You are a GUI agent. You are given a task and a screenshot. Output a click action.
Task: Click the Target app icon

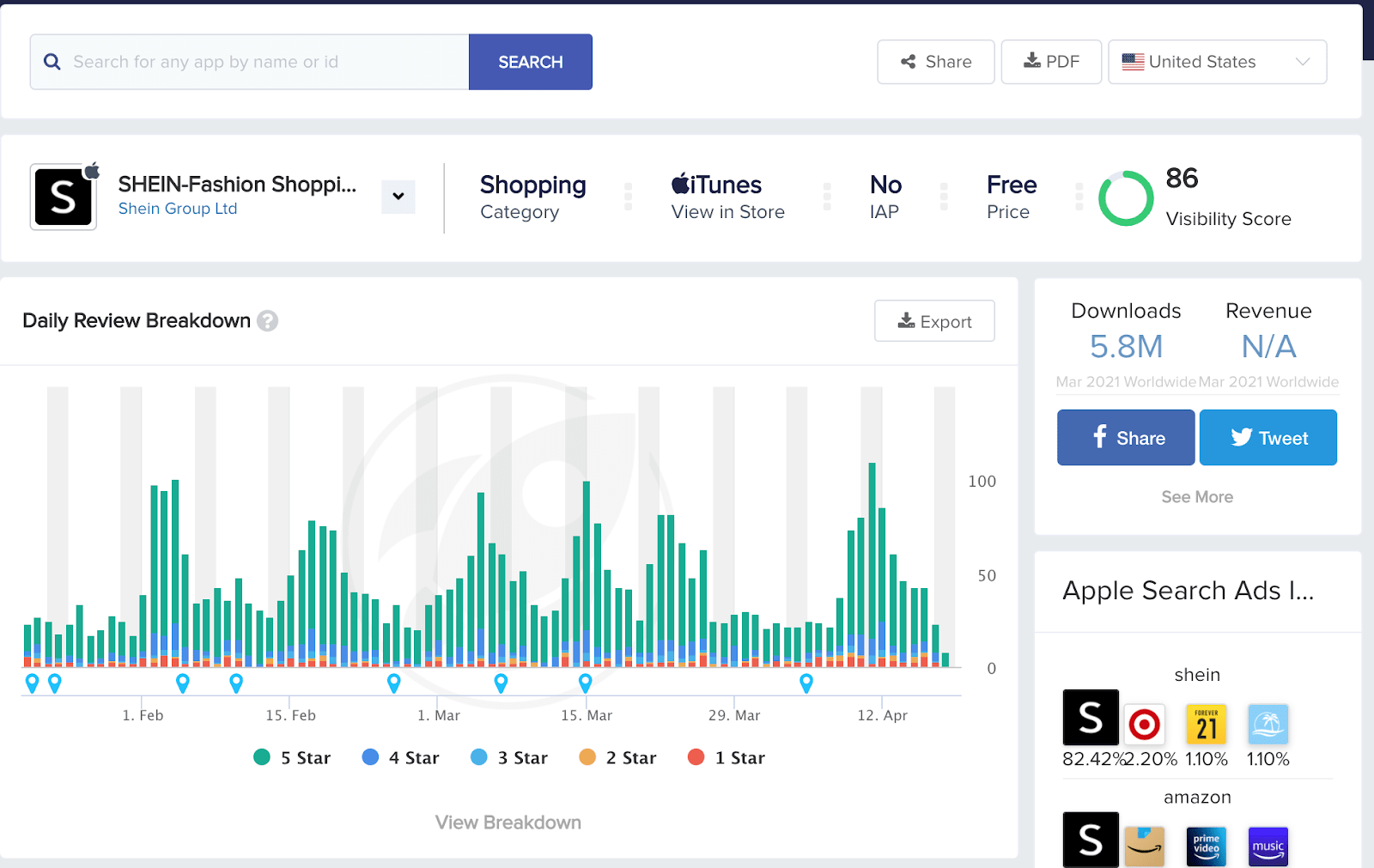1145,725
